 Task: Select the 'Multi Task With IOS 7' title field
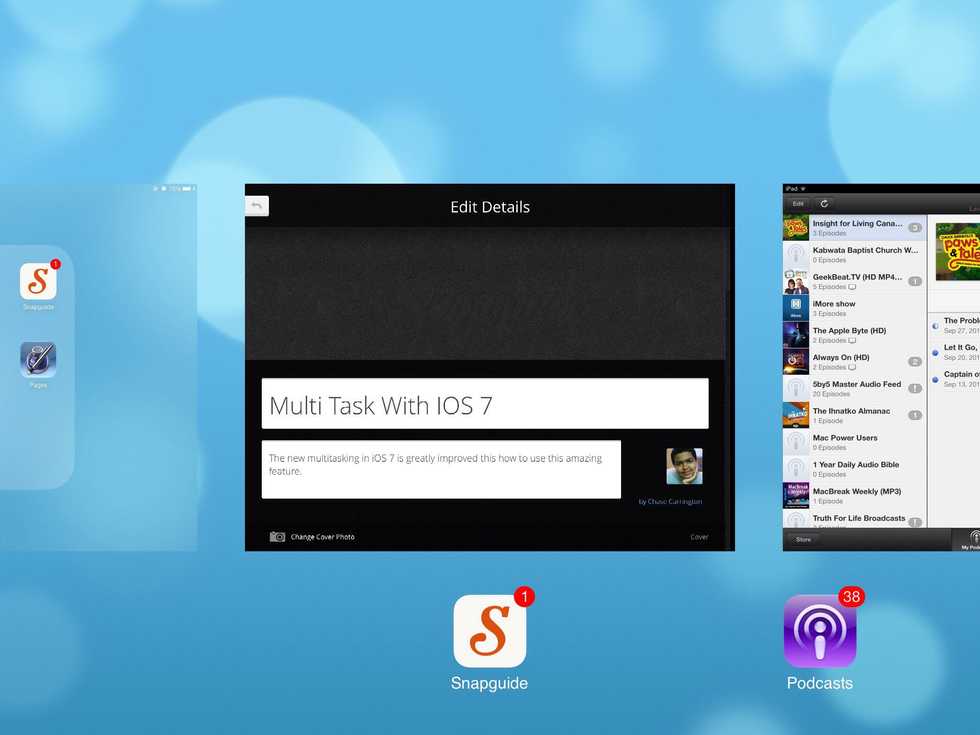click(x=485, y=404)
